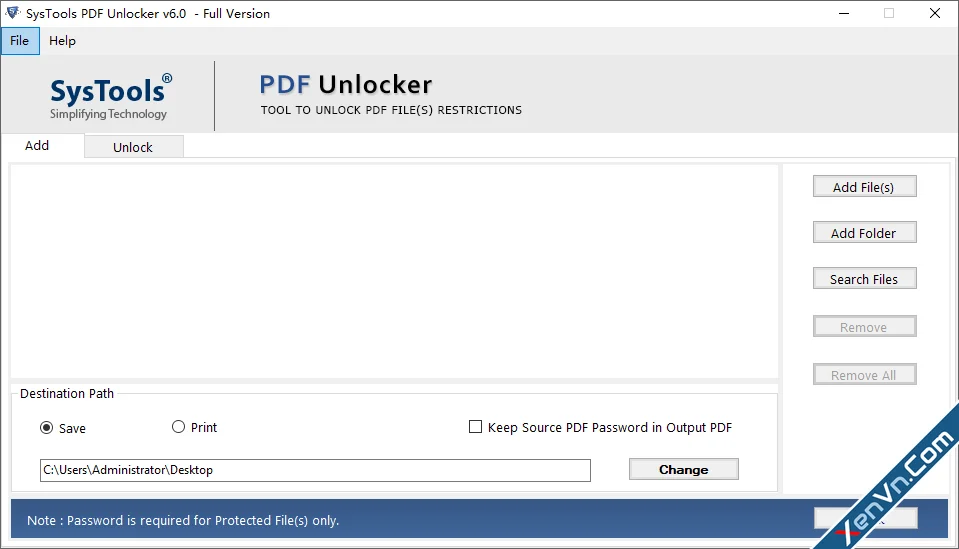
Task: Click the SysTools Simplifying Technology logo
Action: click(x=111, y=97)
